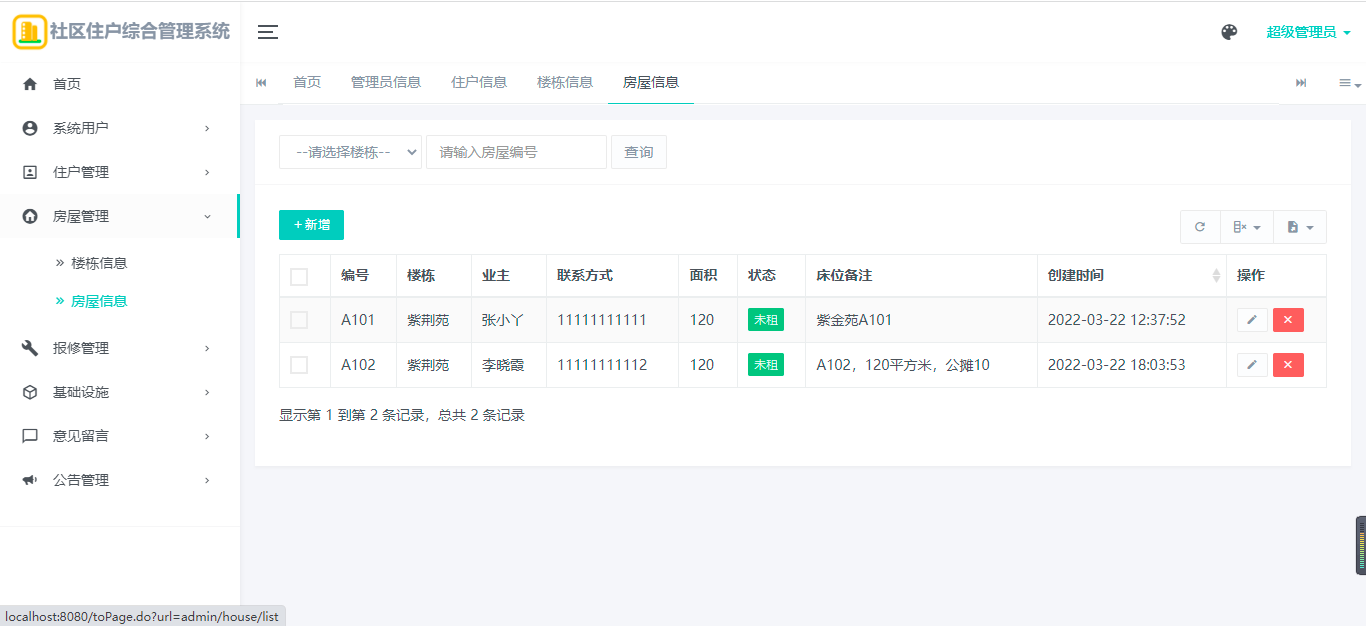Click the megaphone icon beside 公告管理

click(x=30, y=480)
